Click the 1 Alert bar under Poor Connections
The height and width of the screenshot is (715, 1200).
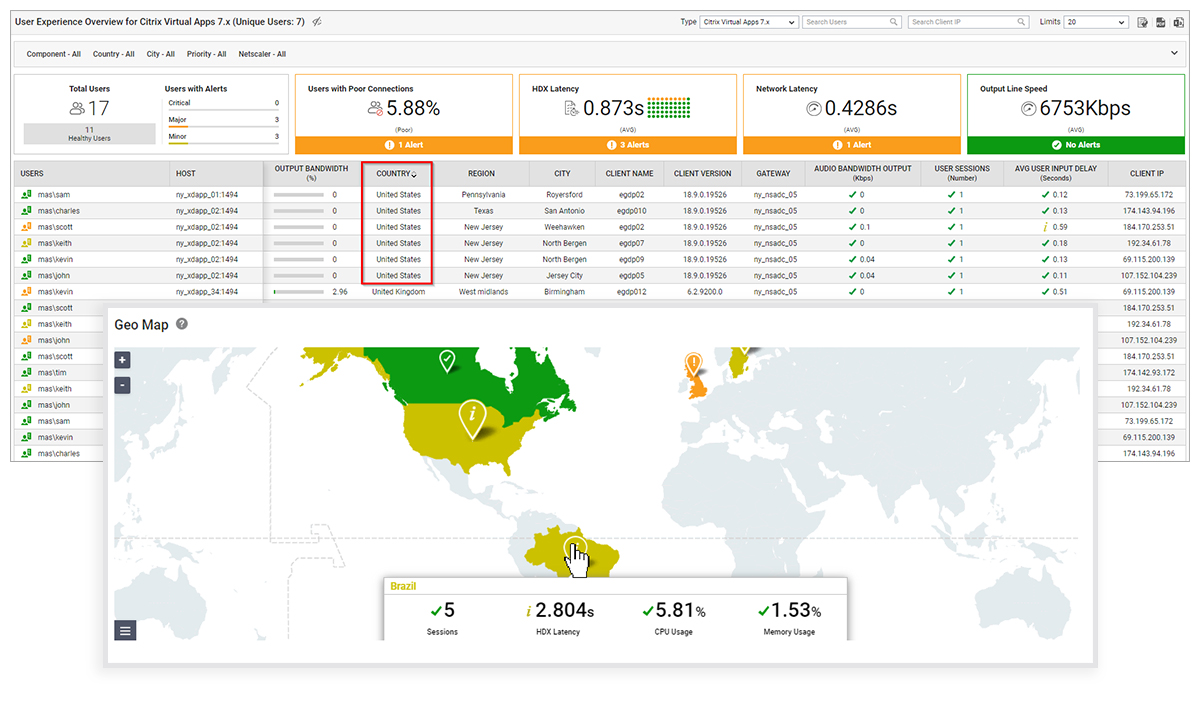click(402, 145)
